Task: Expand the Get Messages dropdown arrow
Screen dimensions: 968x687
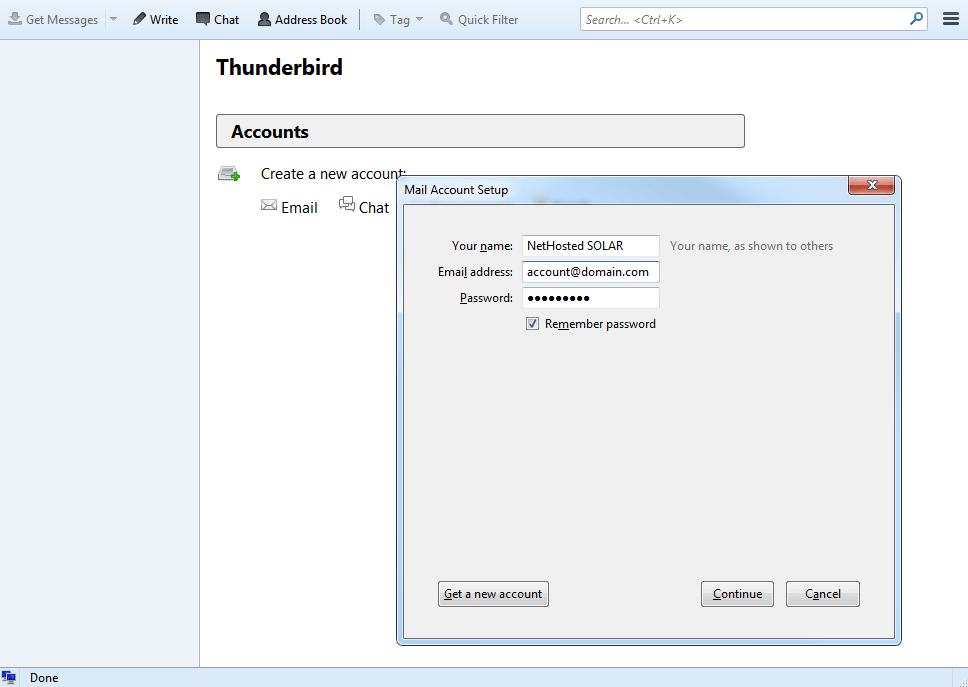Action: [x=114, y=20]
